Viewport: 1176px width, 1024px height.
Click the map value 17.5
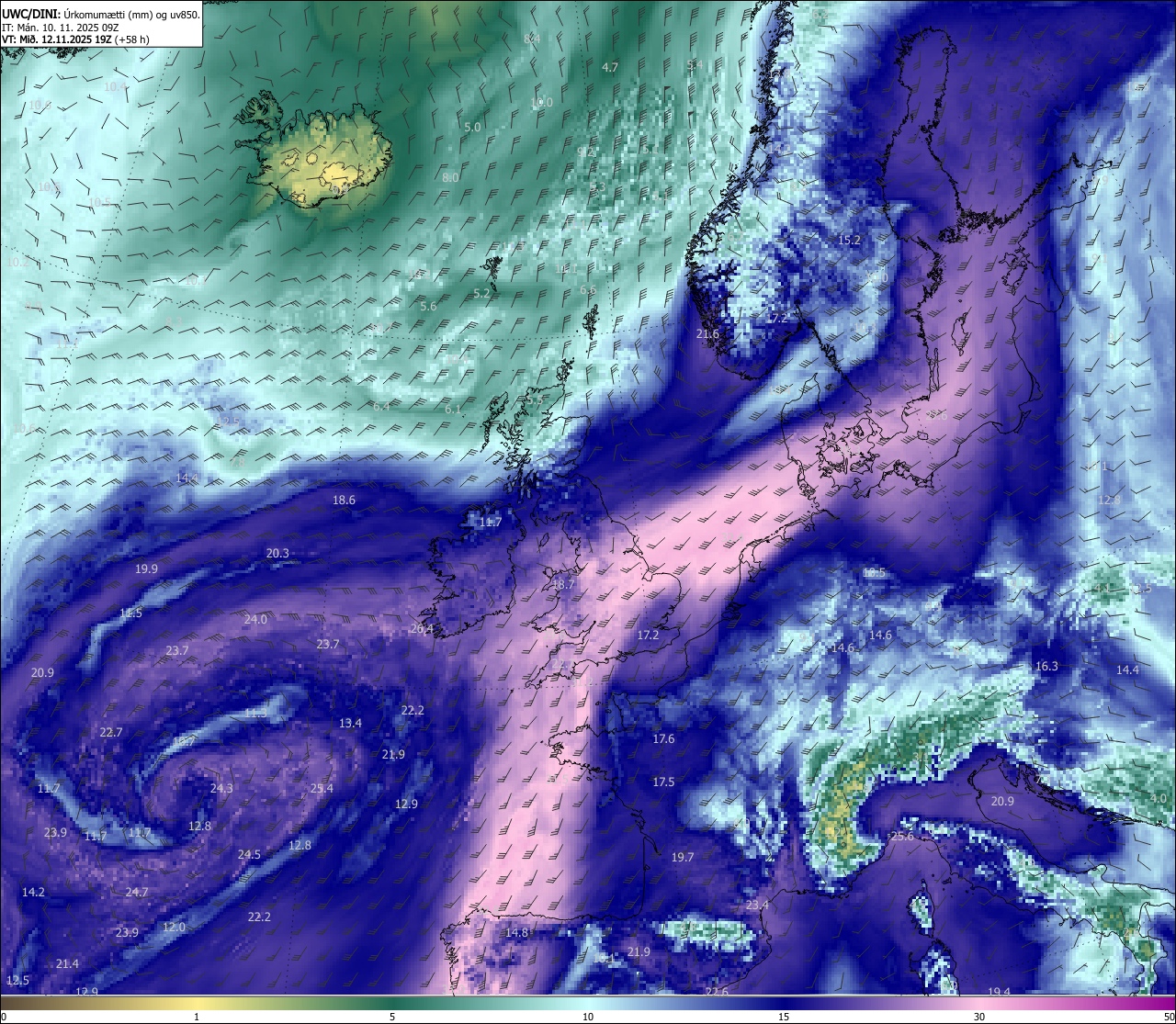click(x=663, y=782)
